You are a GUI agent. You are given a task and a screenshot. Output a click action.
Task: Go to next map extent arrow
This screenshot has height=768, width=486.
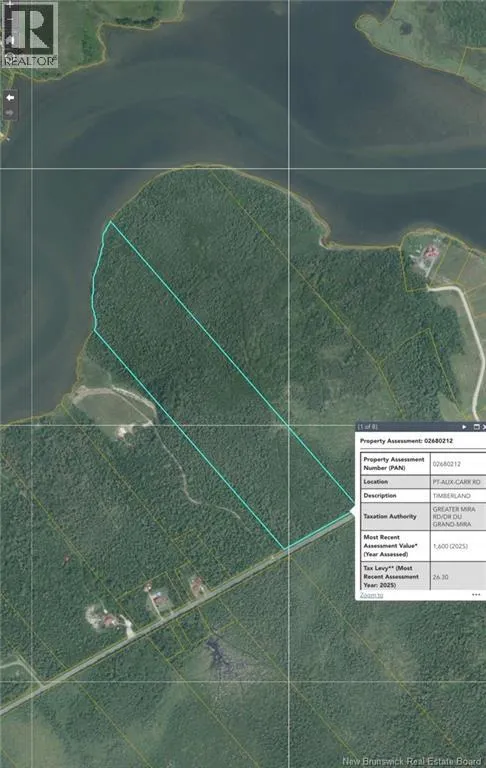(x=10, y=112)
